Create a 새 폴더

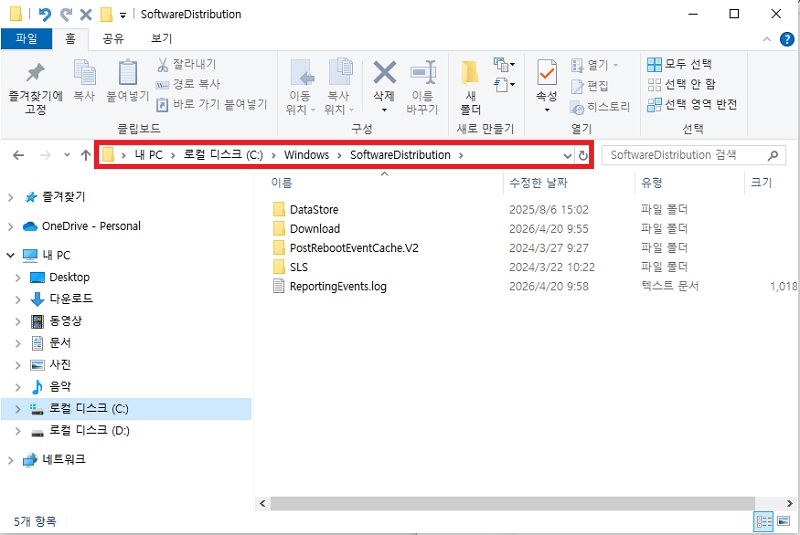coord(470,87)
